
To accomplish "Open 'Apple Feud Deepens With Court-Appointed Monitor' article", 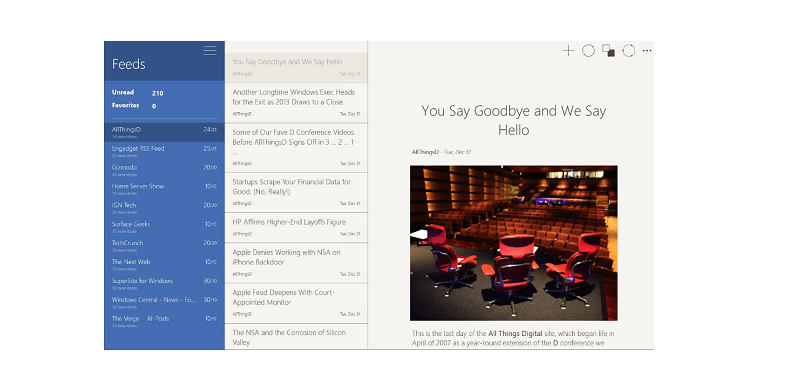I will pyautogui.click(x=296, y=303).
